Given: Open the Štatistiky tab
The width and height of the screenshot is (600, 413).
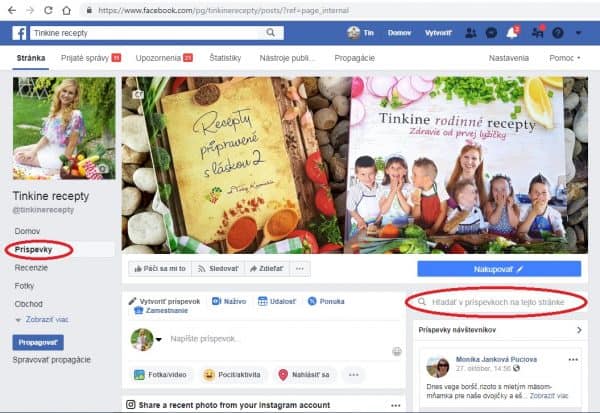Looking at the screenshot, I should pos(225,58).
